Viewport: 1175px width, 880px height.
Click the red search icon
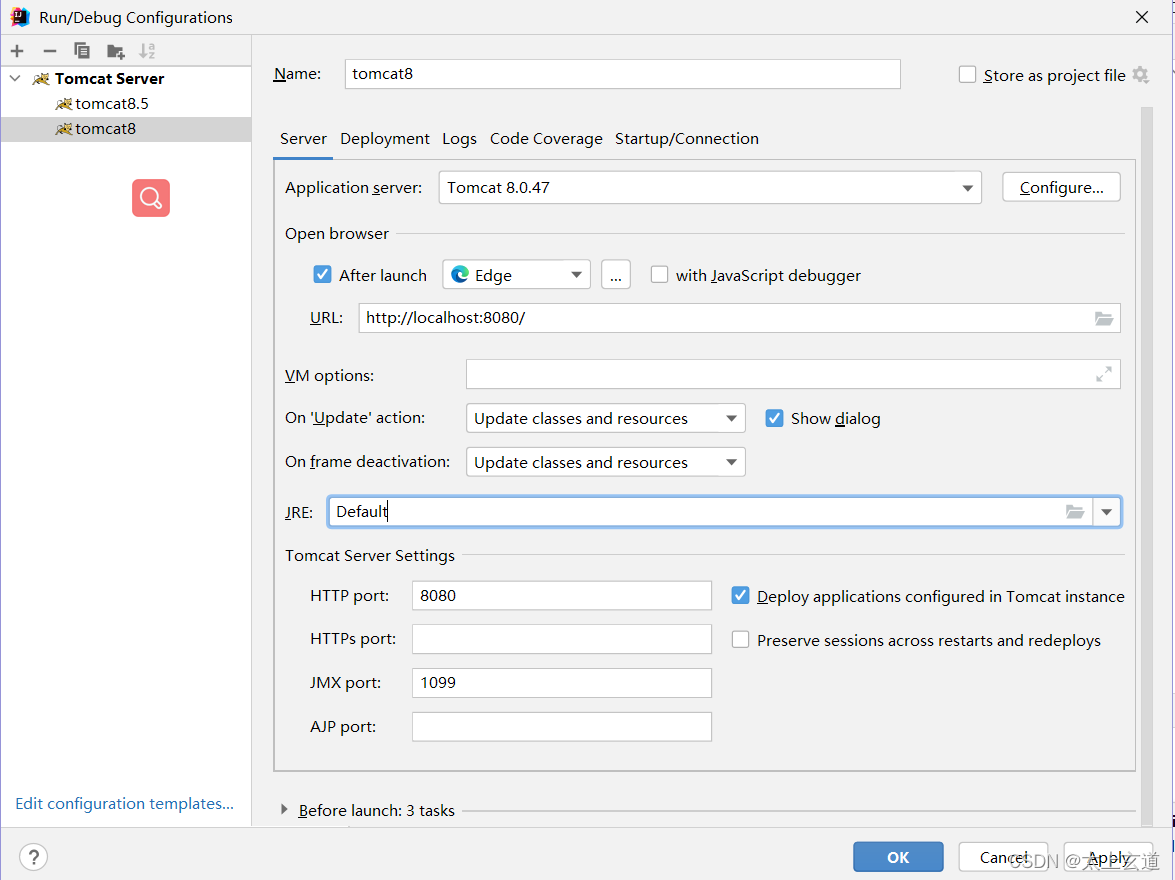151,198
